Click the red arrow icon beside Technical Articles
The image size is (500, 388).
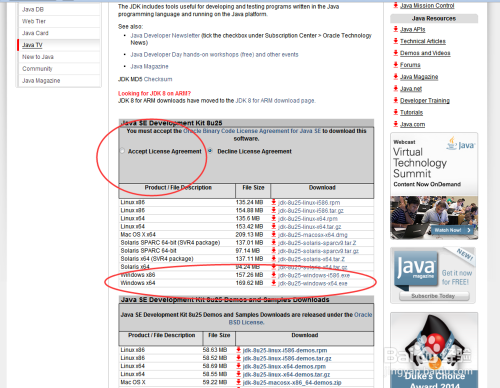(396, 41)
